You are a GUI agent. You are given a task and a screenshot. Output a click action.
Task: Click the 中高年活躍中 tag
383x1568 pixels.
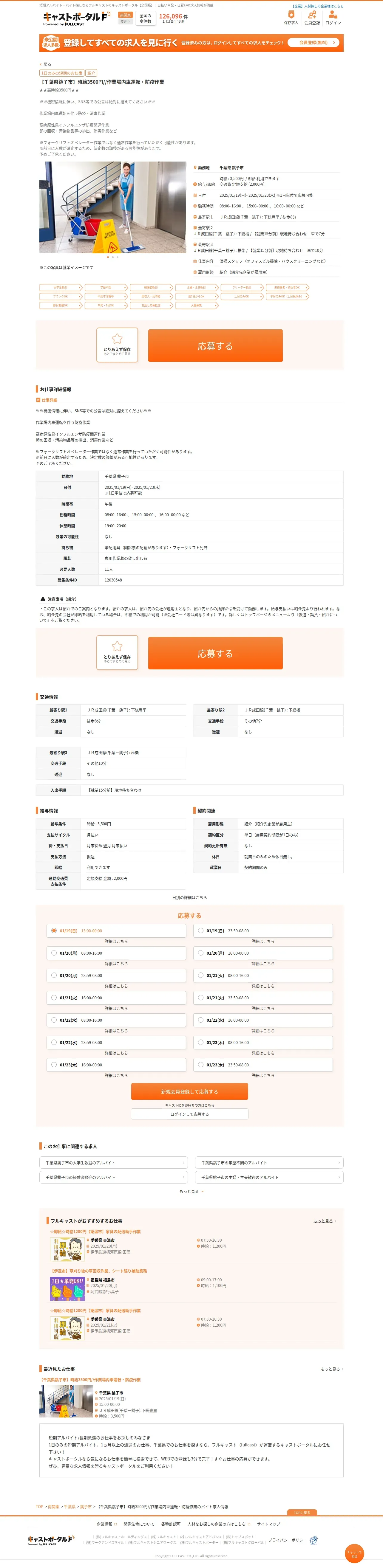click(106, 297)
